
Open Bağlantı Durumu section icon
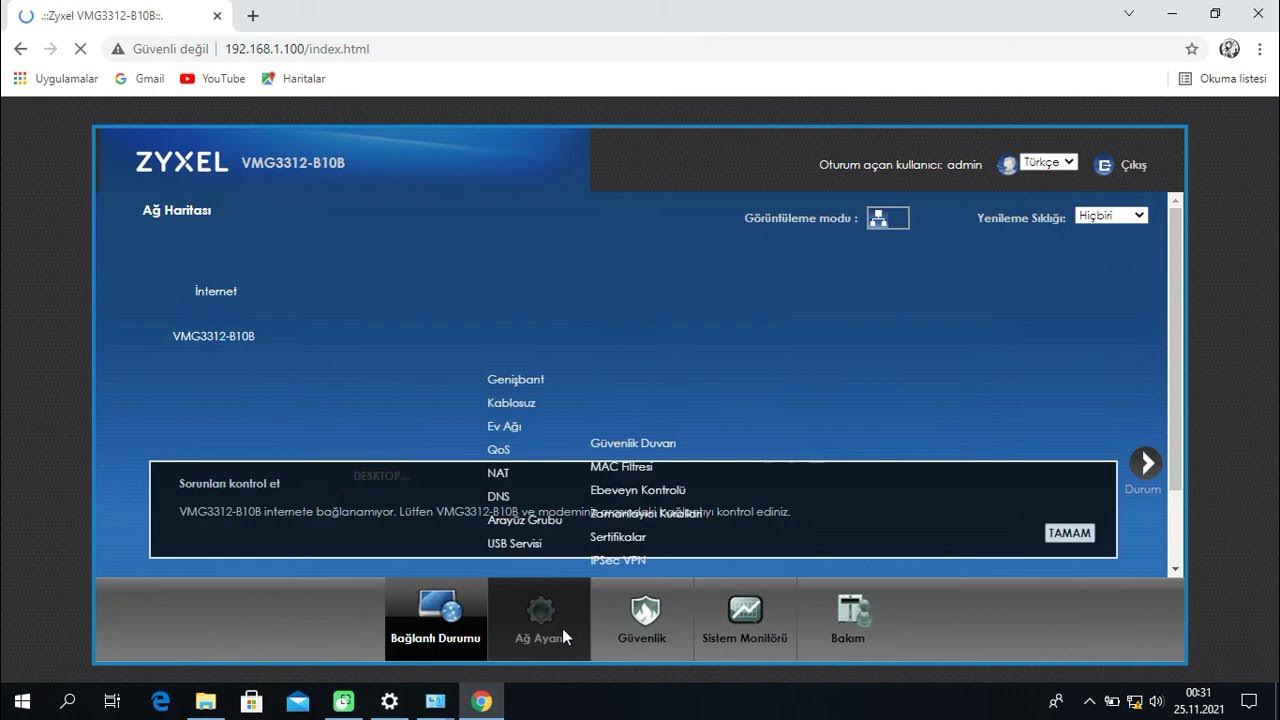click(440, 607)
